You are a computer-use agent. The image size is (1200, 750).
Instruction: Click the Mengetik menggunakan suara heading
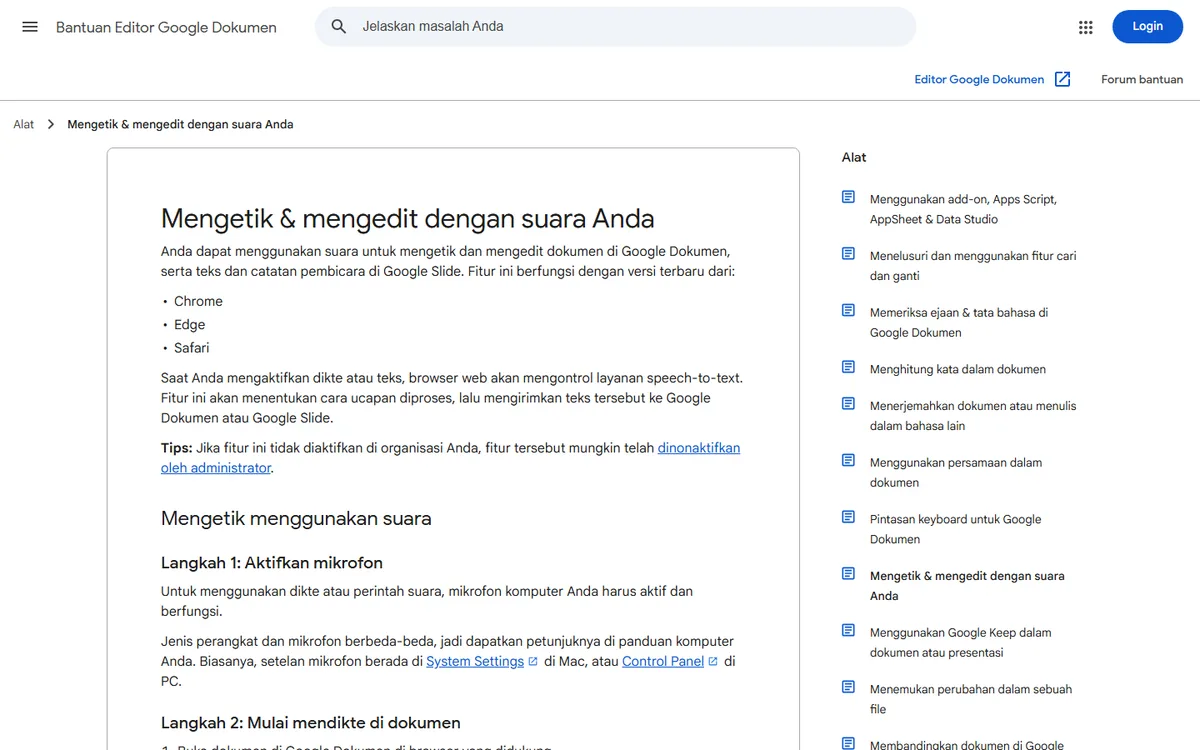click(x=296, y=518)
